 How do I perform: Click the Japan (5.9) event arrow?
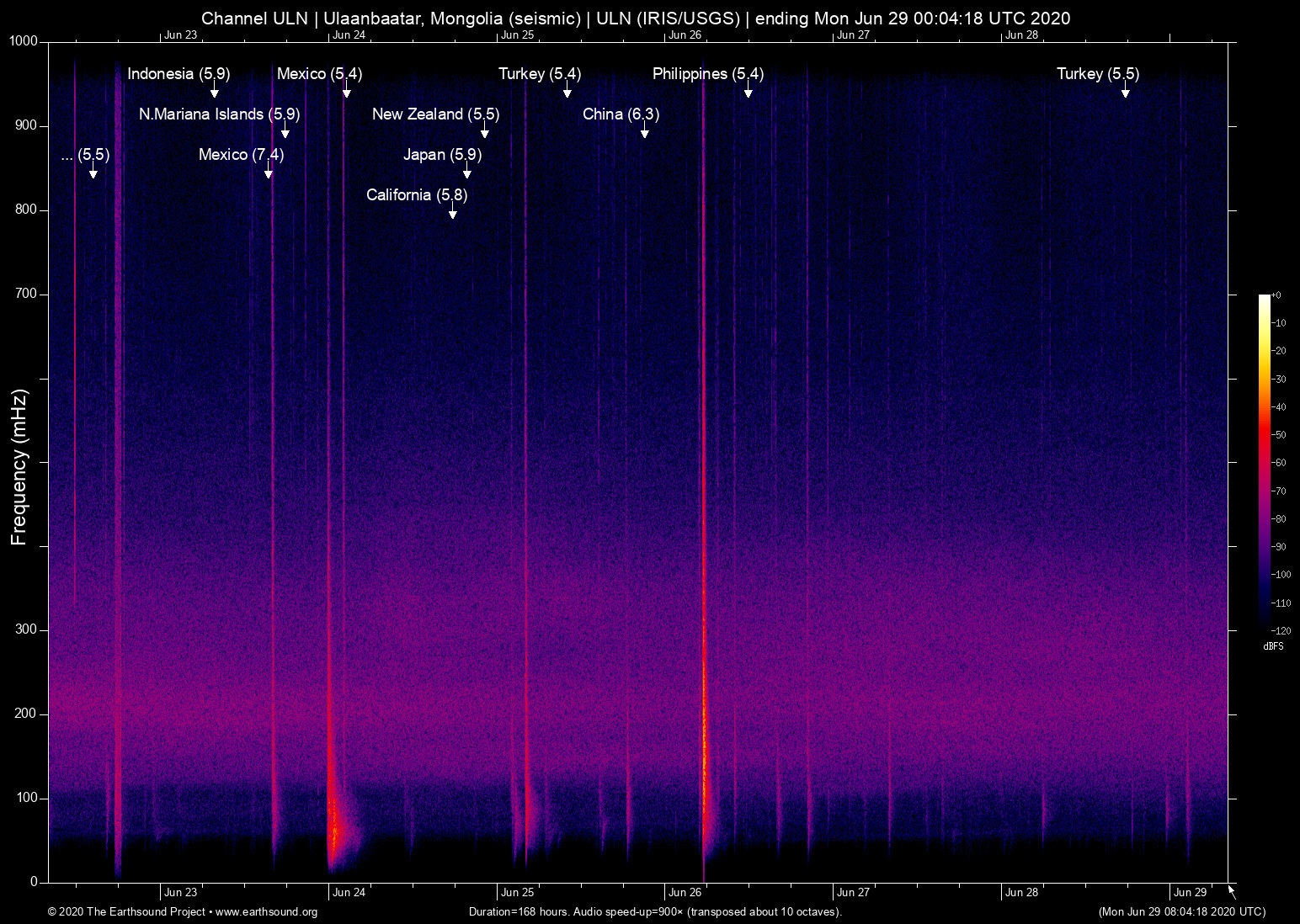pyautogui.click(x=468, y=173)
